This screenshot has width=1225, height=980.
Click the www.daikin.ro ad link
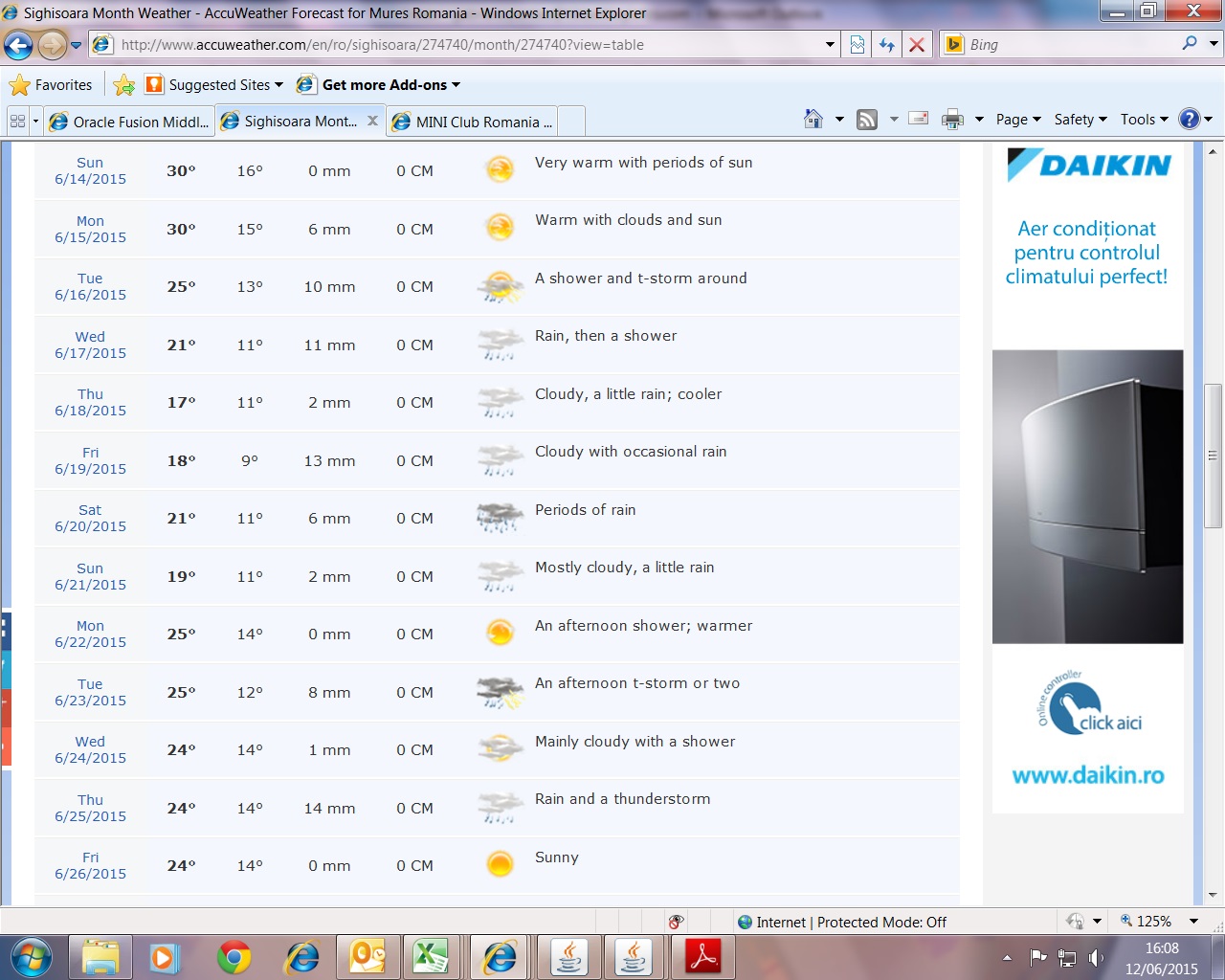(1088, 775)
